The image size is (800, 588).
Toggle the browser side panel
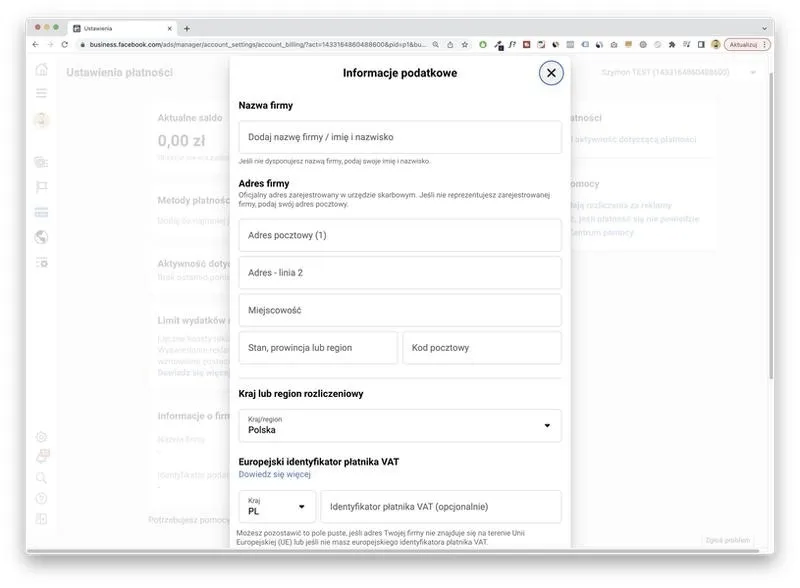[x=701, y=44]
